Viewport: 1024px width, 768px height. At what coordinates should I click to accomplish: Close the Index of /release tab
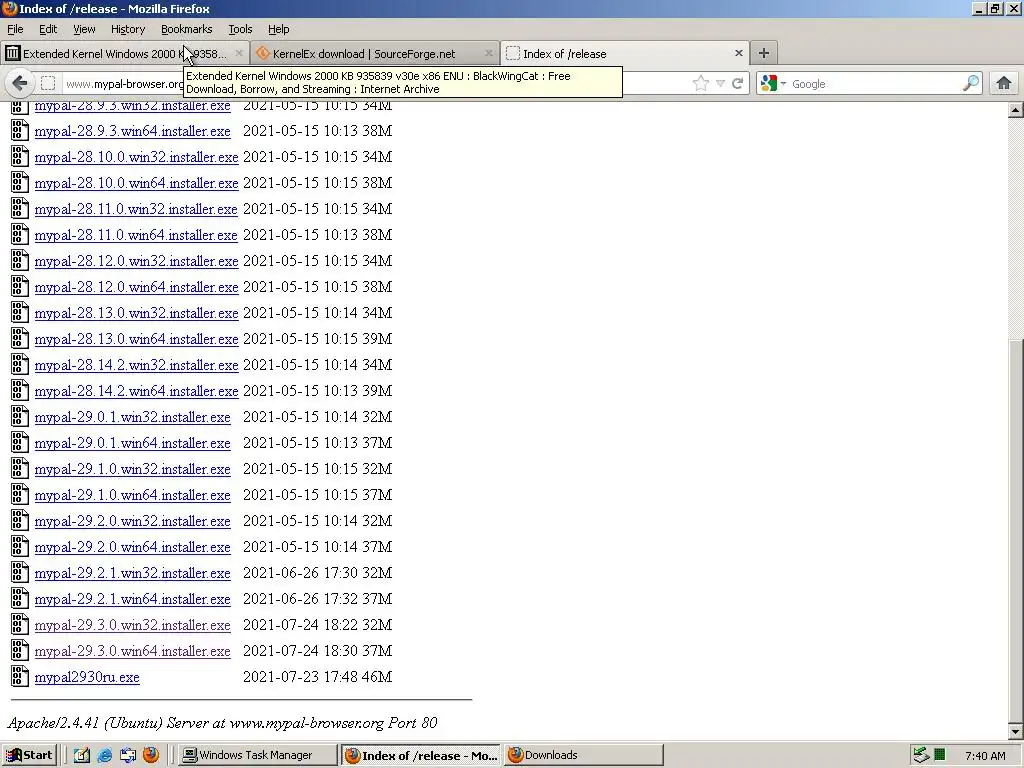tap(739, 53)
